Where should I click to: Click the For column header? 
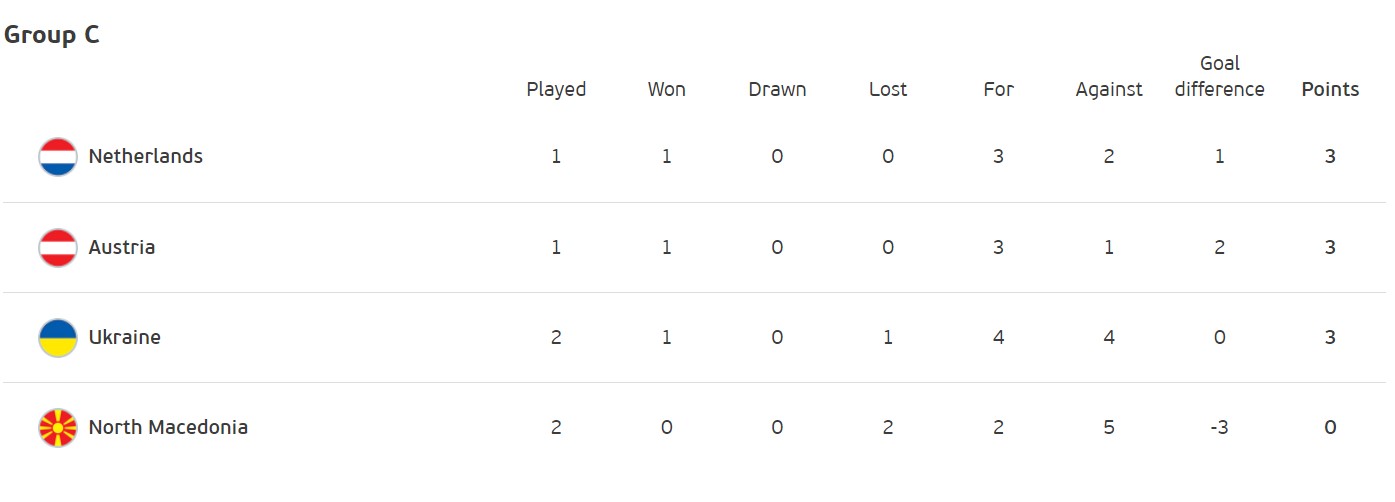(998, 89)
